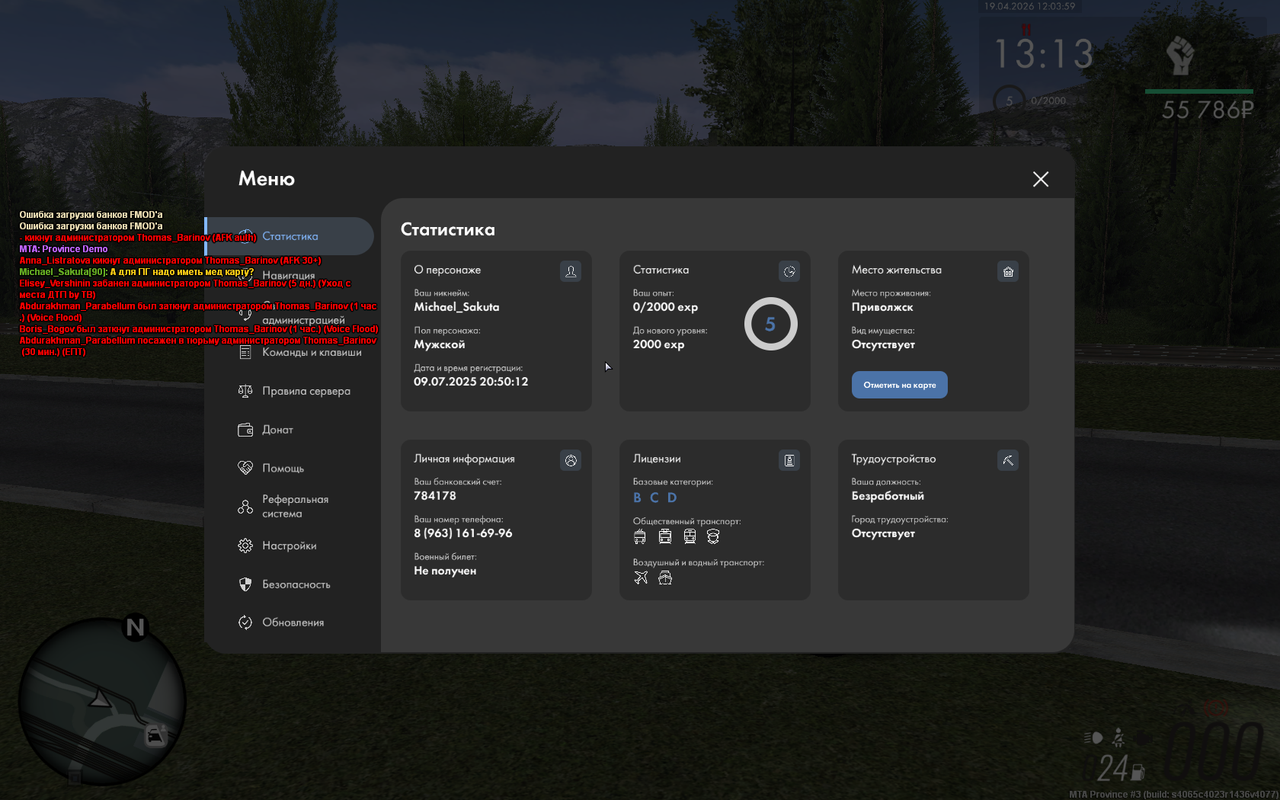This screenshot has height=800, width=1280.
Task: Click the fist icon in top-right HUD
Action: click(x=1181, y=56)
